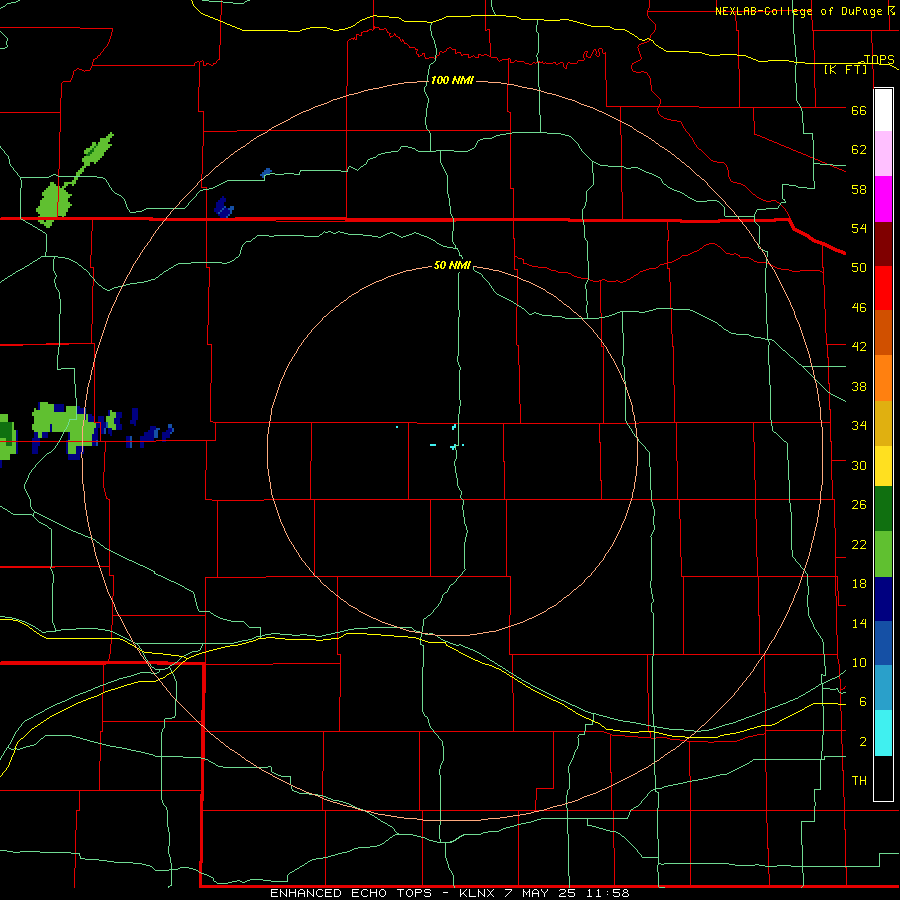
Task: Select the legend value 46
Action: coord(859,308)
